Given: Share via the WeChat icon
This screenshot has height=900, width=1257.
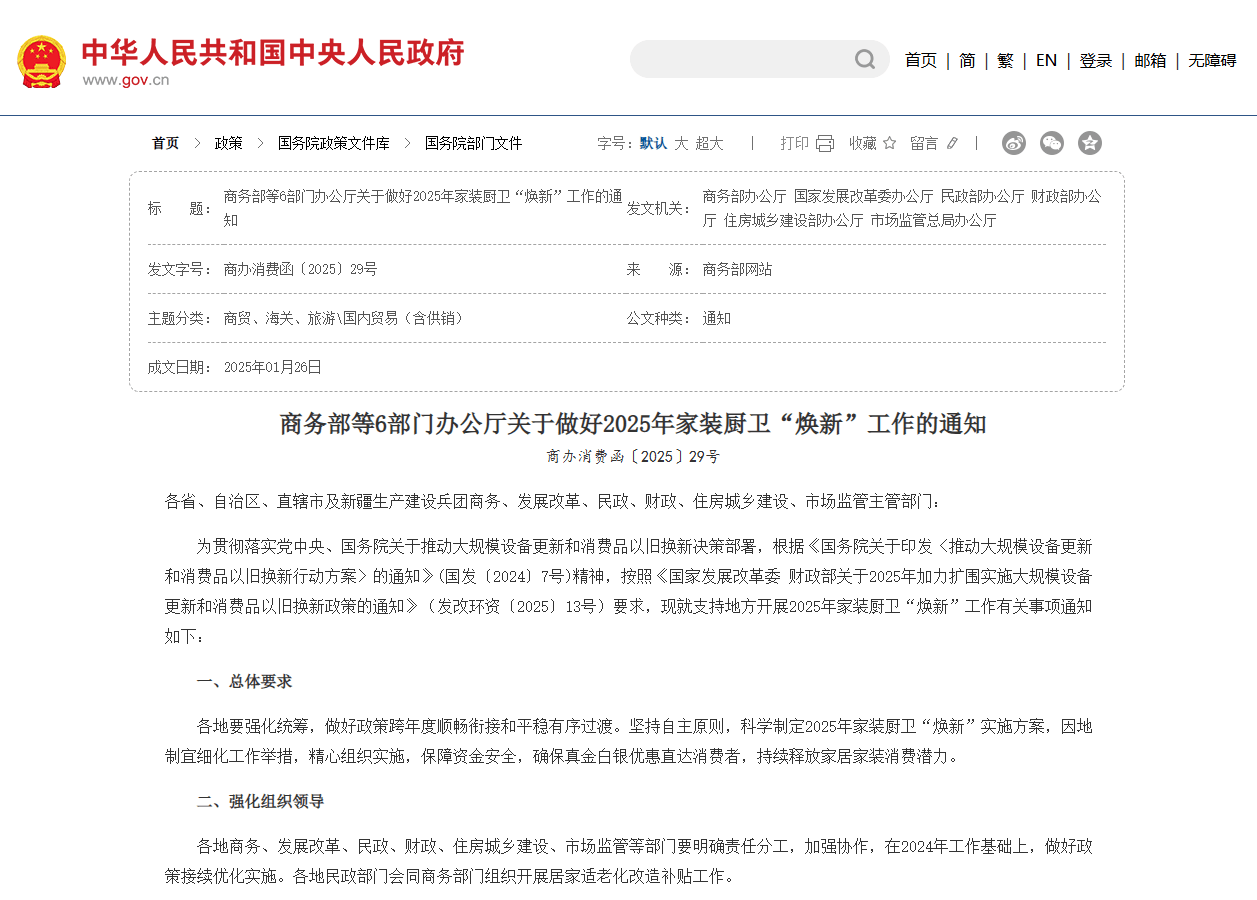Looking at the screenshot, I should pos(1052,143).
